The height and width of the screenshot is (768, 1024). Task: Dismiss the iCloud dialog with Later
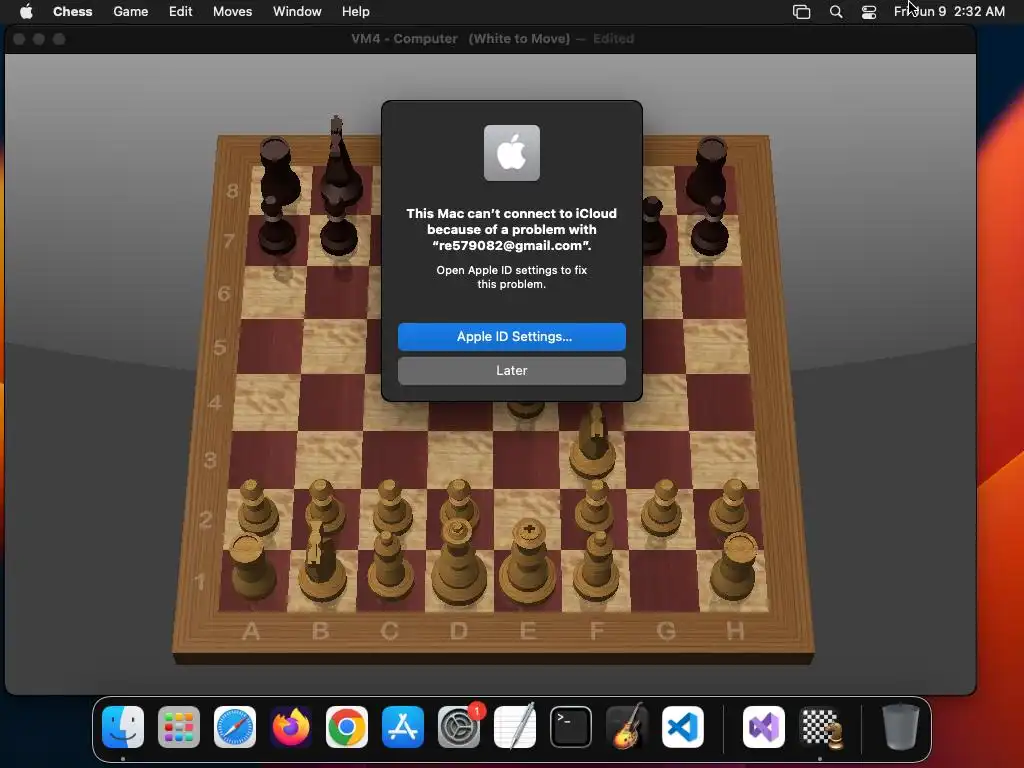click(511, 370)
